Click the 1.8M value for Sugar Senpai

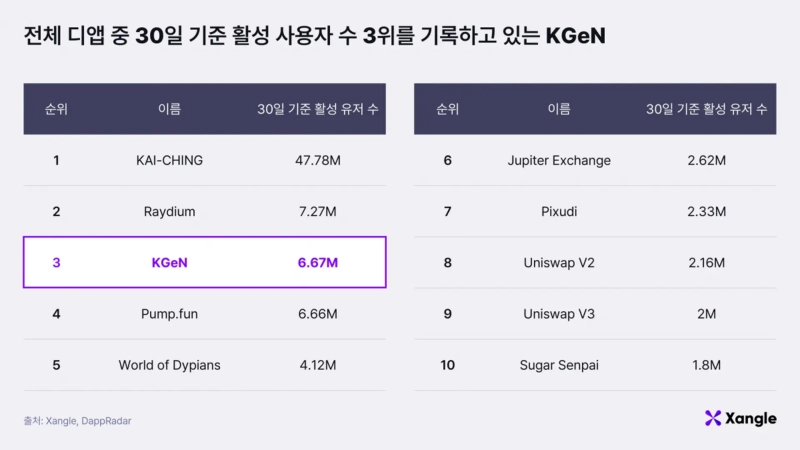pos(706,365)
